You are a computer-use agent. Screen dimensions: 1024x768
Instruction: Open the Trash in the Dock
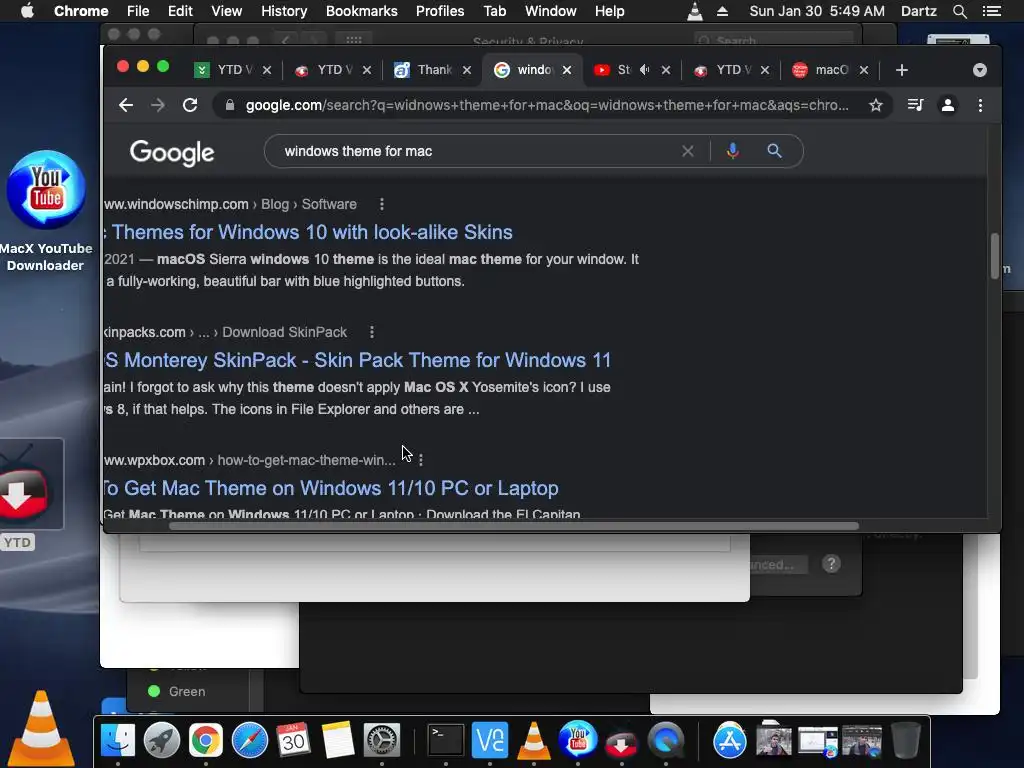tap(905, 740)
